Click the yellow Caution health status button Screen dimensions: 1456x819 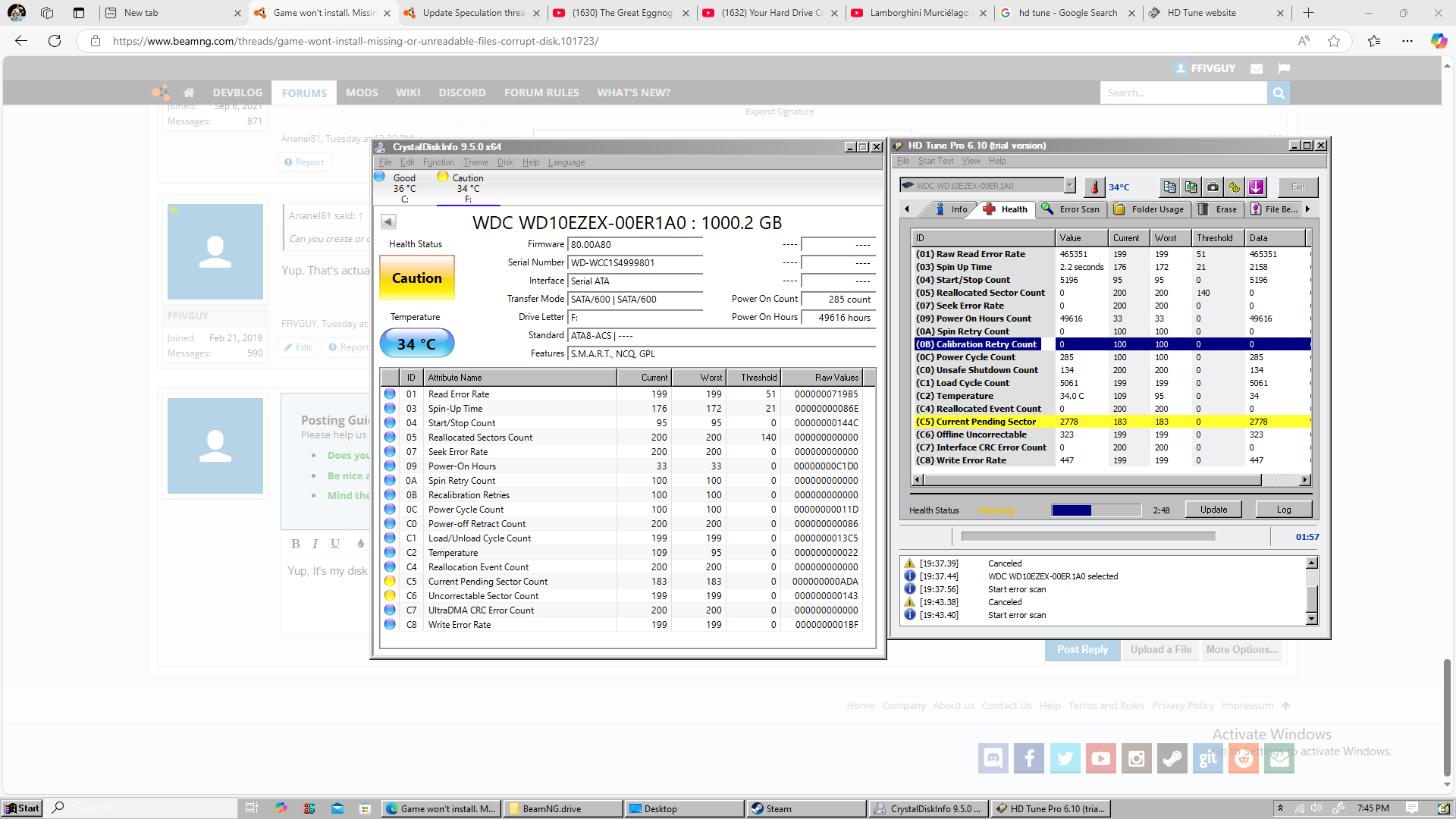pos(416,278)
